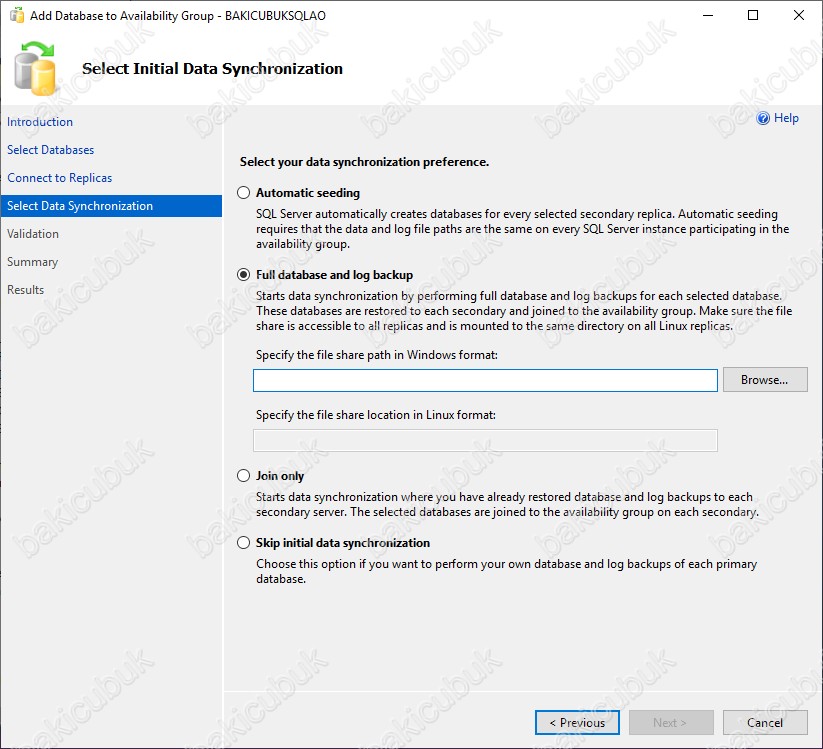
Task: Open the Connect to Replicas step
Action: click(x=59, y=177)
